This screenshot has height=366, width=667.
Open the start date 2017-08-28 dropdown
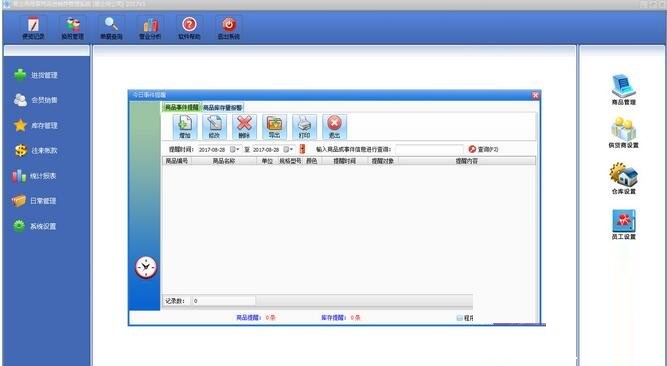click(235, 149)
